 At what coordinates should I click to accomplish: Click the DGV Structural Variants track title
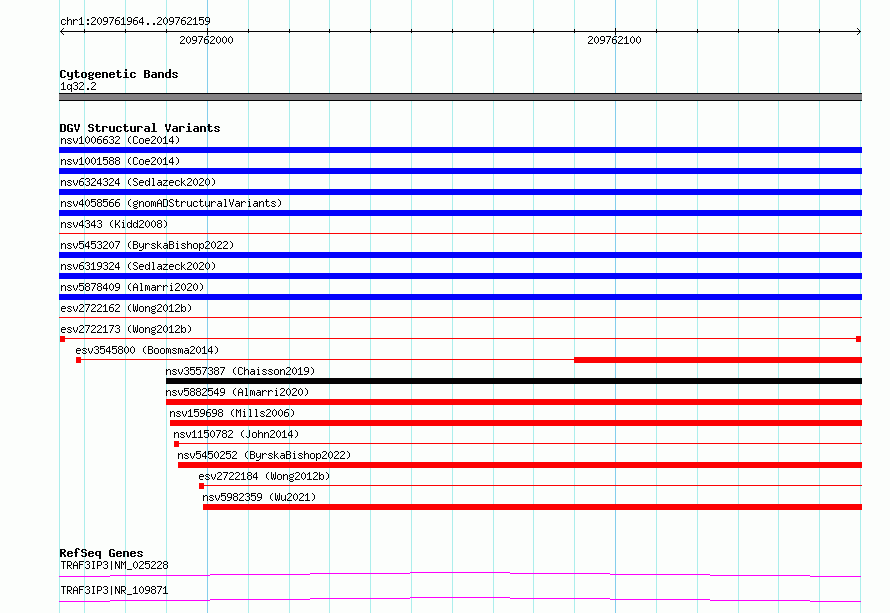tap(140, 128)
